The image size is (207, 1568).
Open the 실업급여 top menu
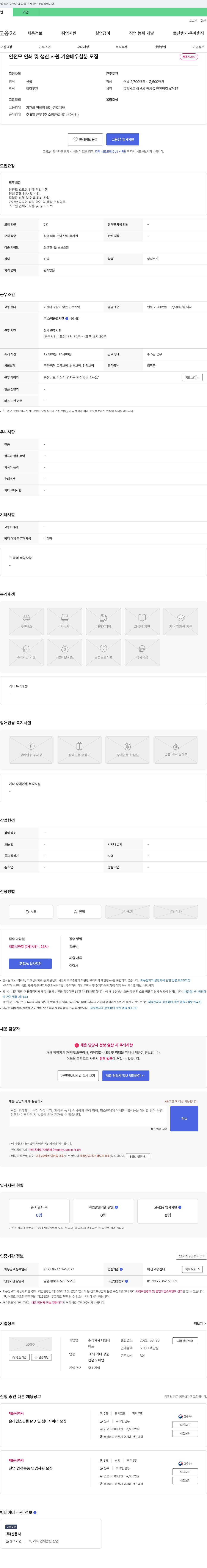click(x=103, y=33)
